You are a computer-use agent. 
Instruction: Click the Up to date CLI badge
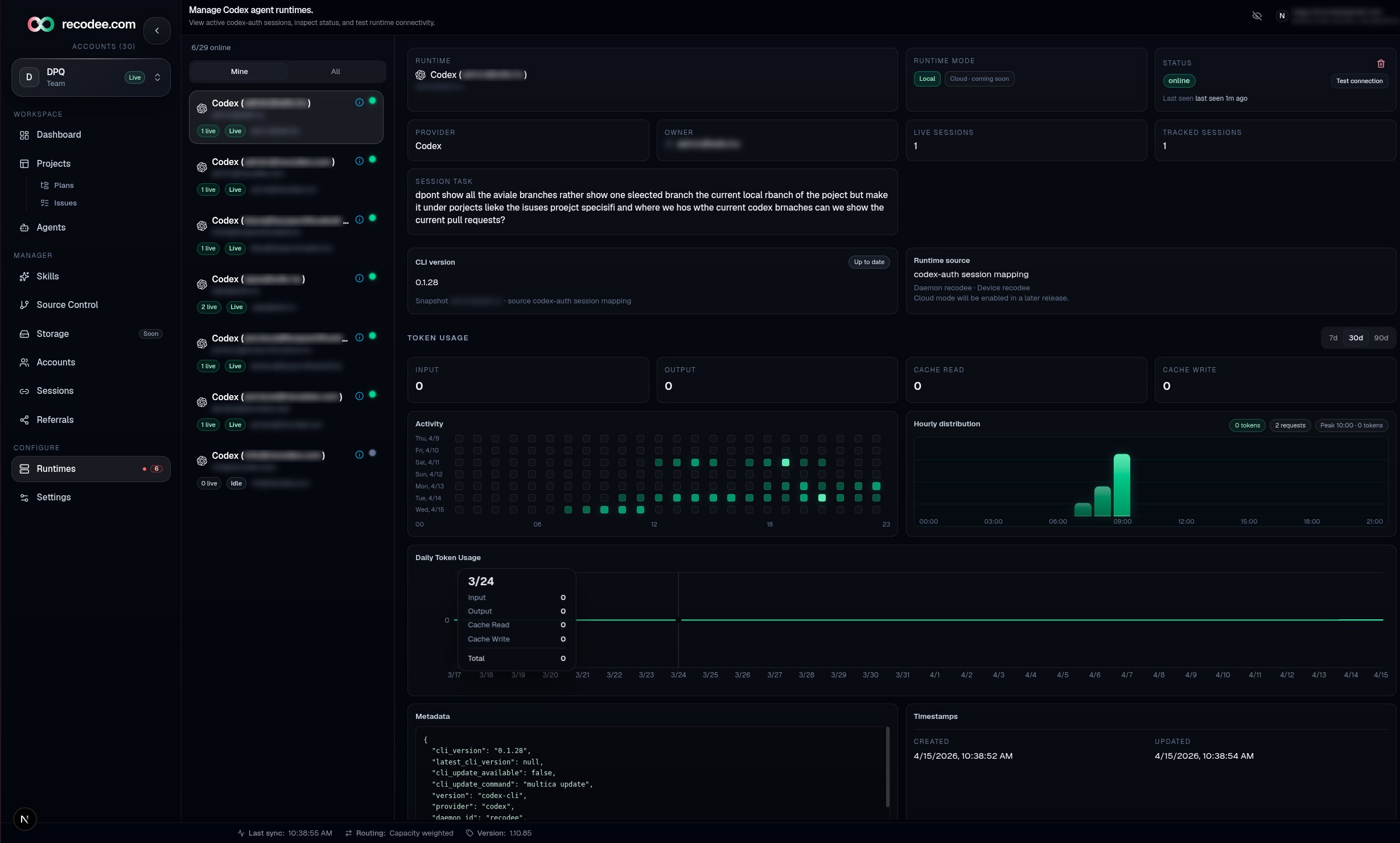point(869,262)
